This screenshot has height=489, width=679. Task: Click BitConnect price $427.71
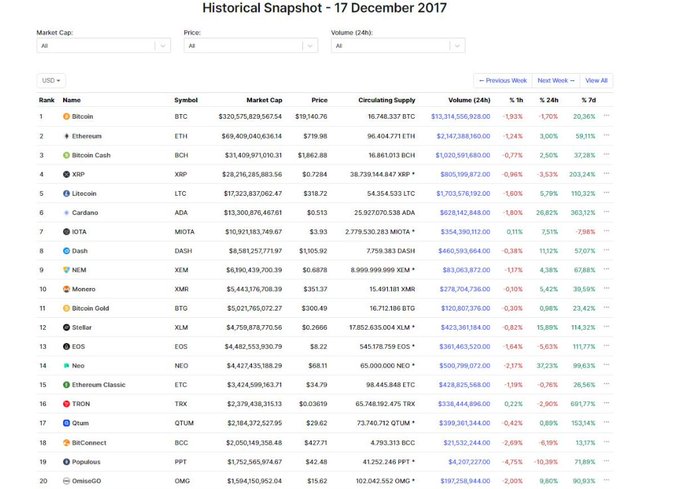tap(316, 443)
